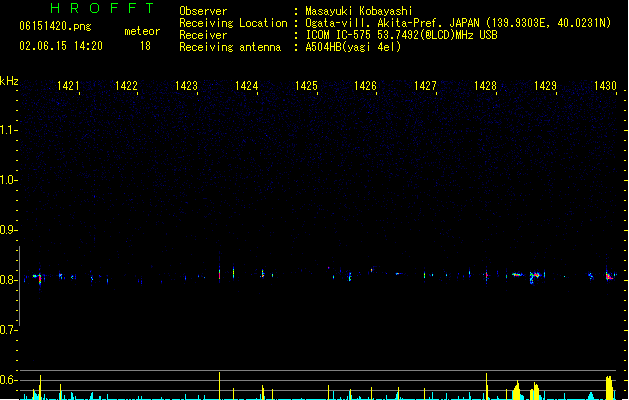Click time axis marker 1426
Image resolution: width=629 pixels, height=400 pixels.
365,86
